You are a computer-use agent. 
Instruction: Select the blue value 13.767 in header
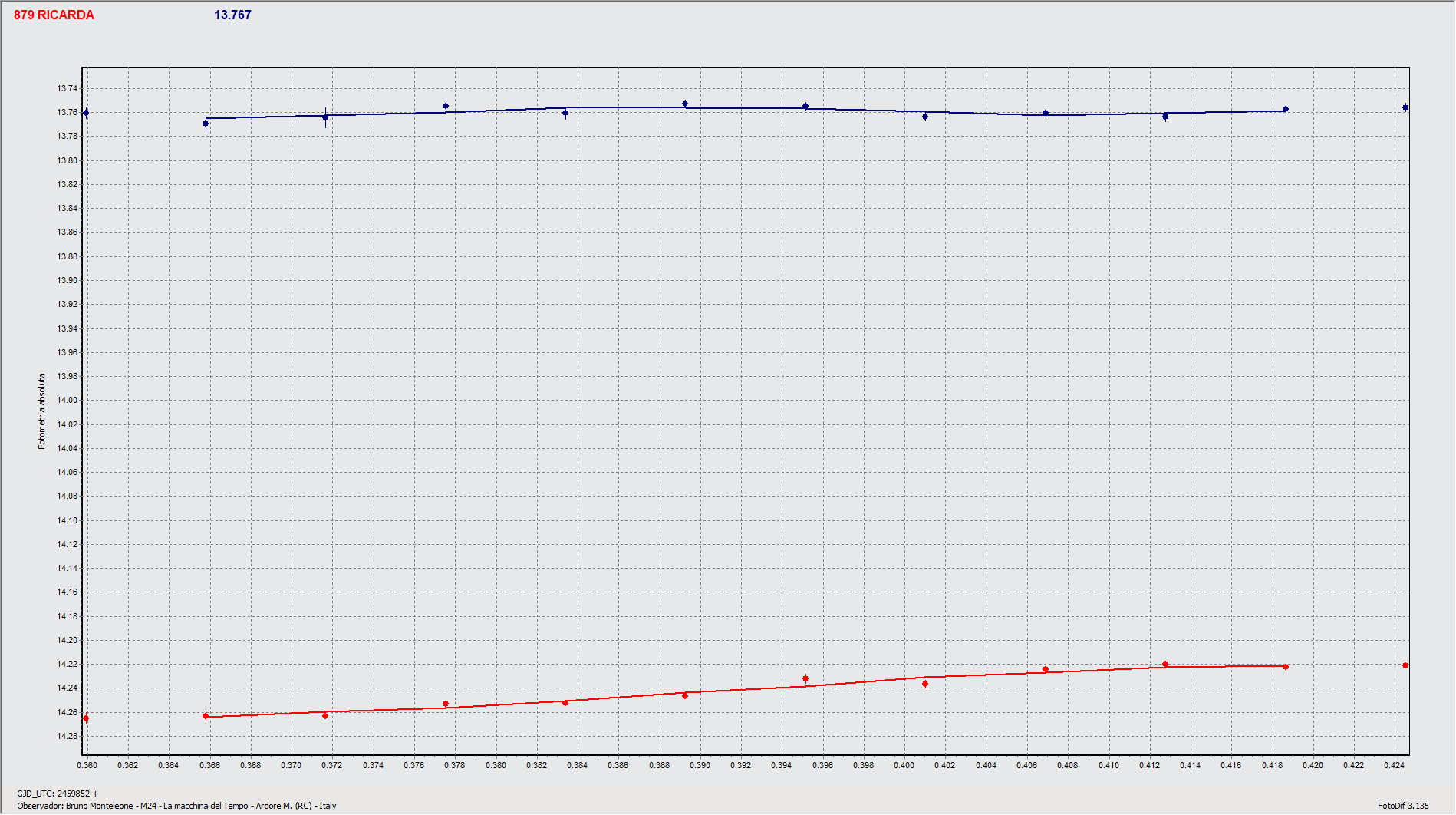coord(232,15)
